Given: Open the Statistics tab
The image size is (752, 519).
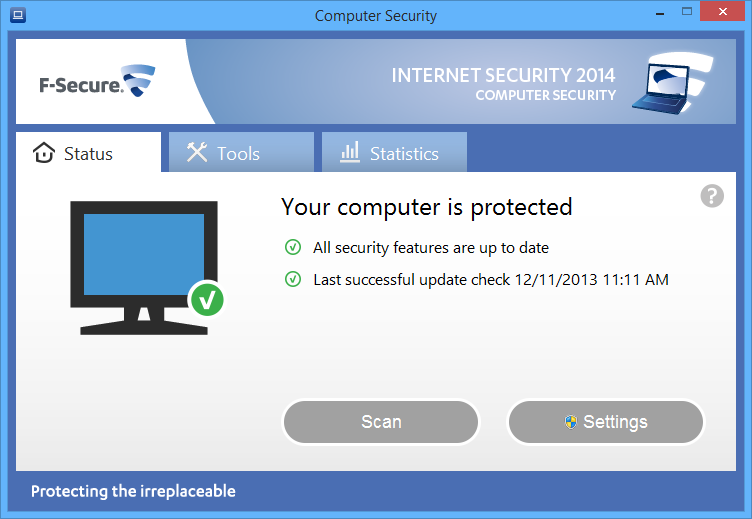Looking at the screenshot, I should pyautogui.click(x=394, y=153).
